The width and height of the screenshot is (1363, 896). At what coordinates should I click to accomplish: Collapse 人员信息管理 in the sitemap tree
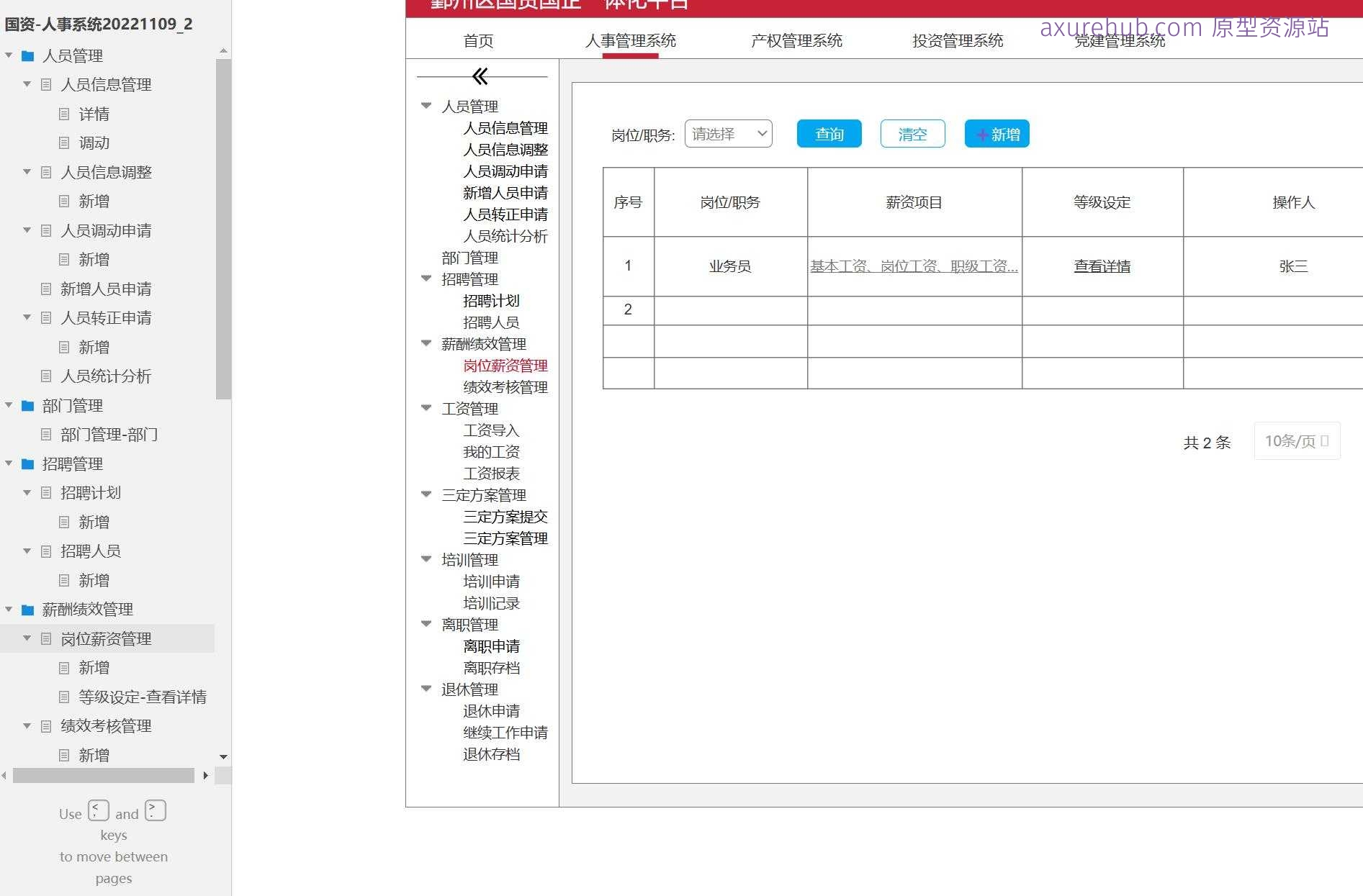27,84
